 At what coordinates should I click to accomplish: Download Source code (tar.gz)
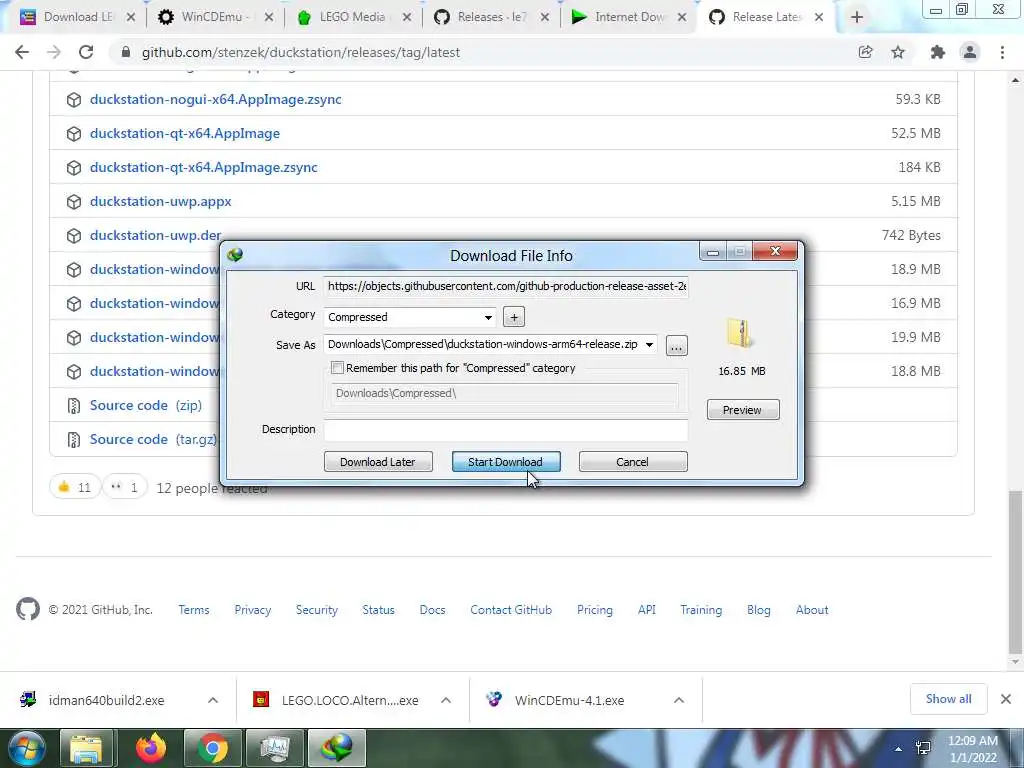pos(153,439)
